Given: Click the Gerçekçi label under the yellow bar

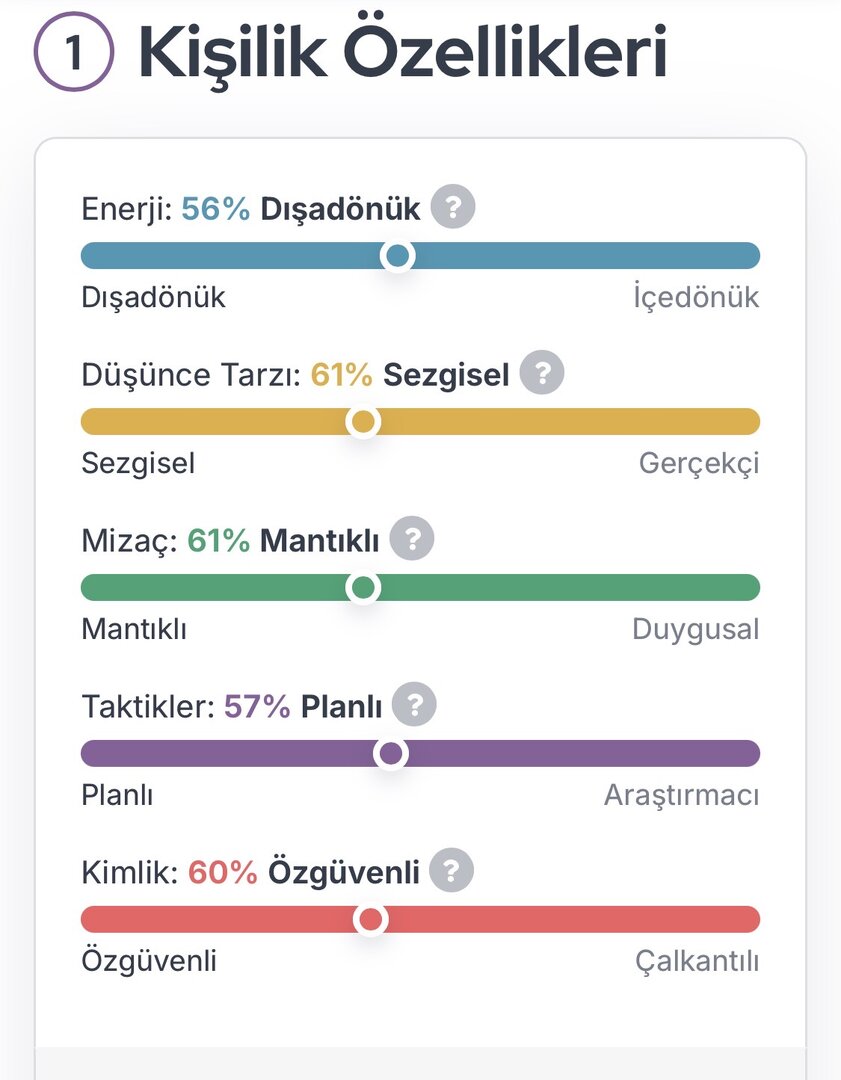Looking at the screenshot, I should coord(699,464).
